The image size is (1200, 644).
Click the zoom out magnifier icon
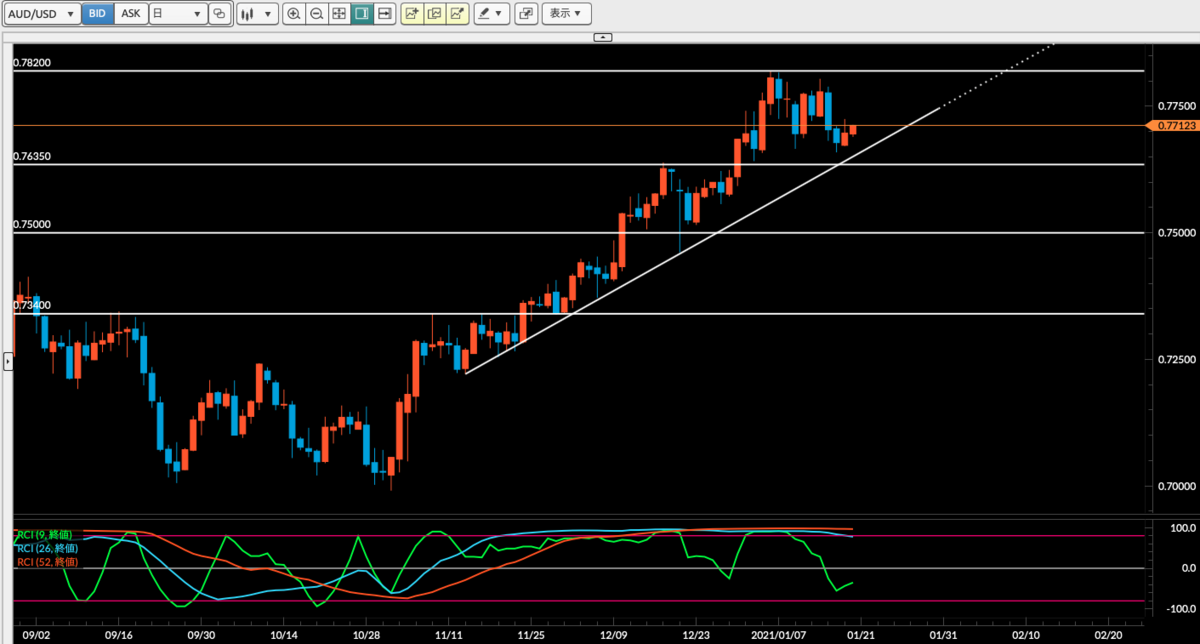point(317,14)
